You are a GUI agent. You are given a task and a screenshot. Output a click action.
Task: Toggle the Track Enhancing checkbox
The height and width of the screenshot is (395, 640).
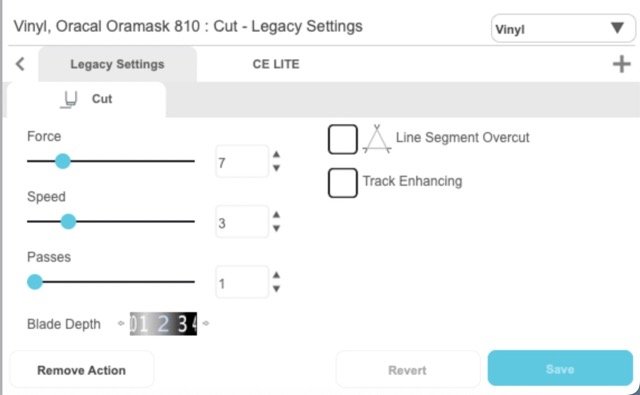pos(343,183)
